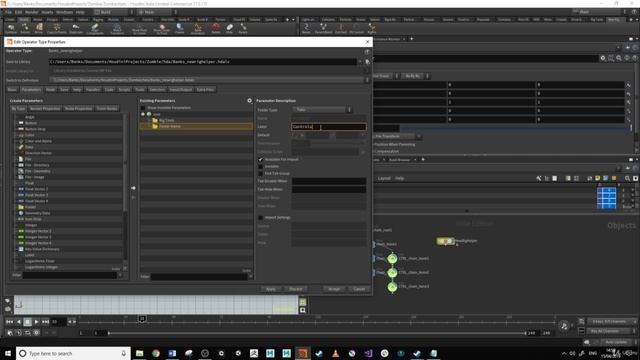
Task: Toggle Show Invisible Parameters checkbox
Action: [142, 108]
